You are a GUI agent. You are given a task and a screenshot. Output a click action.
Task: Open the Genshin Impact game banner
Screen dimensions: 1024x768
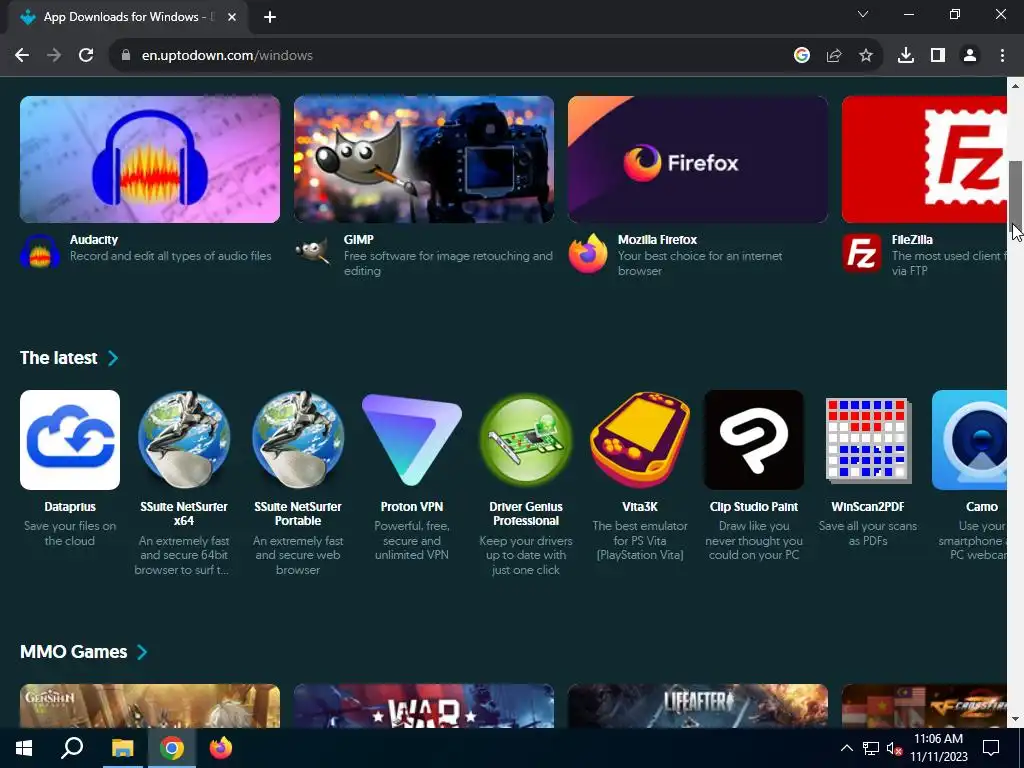150,706
